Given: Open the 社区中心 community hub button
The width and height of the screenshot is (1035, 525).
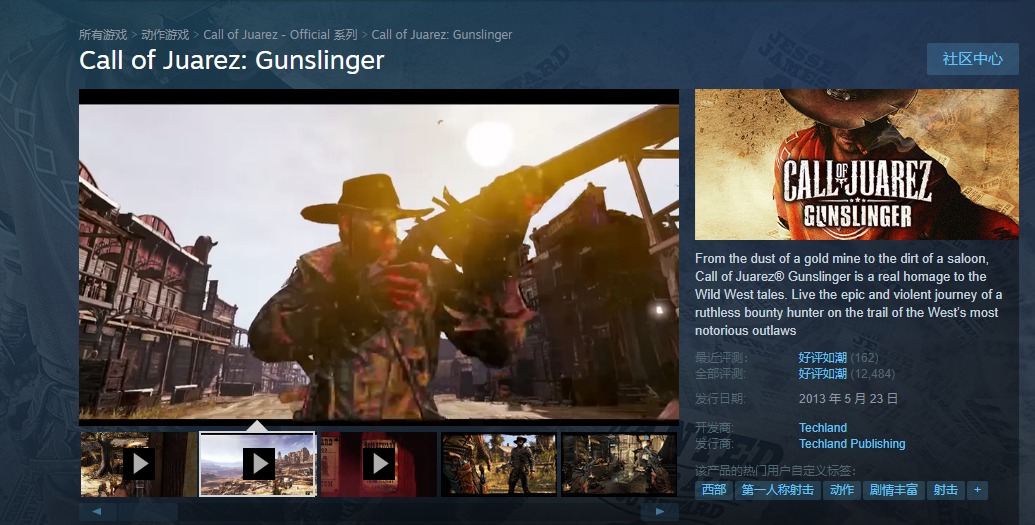Looking at the screenshot, I should click(x=972, y=59).
